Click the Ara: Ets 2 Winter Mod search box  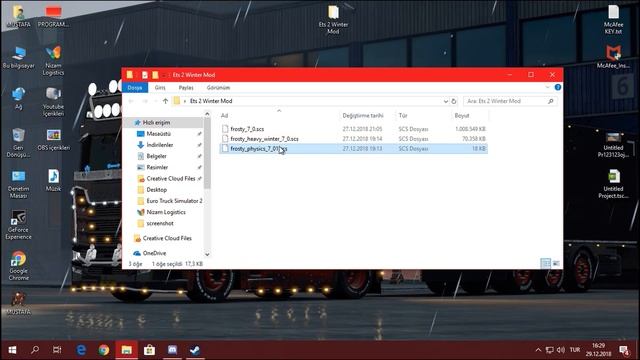pos(510,101)
